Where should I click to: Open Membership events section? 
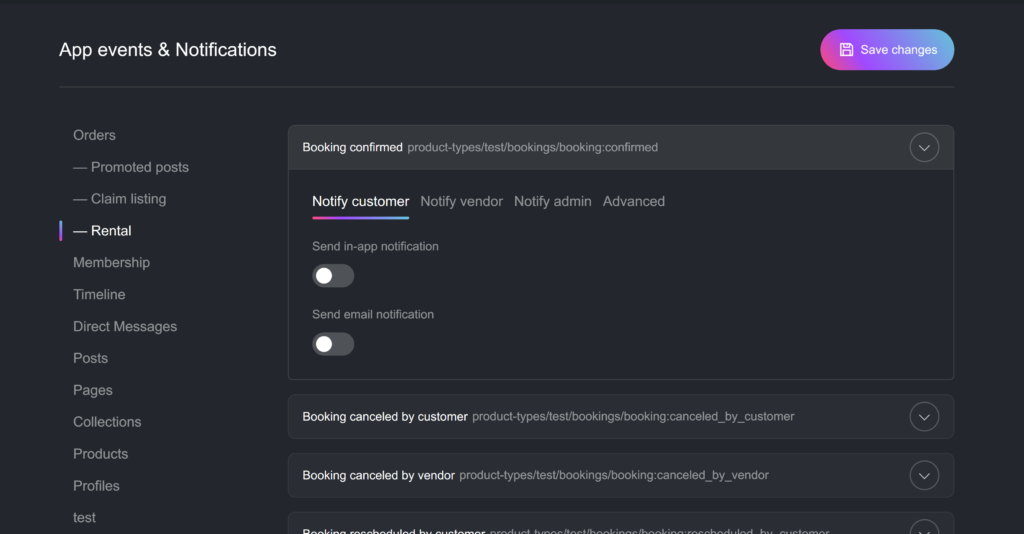pos(111,262)
